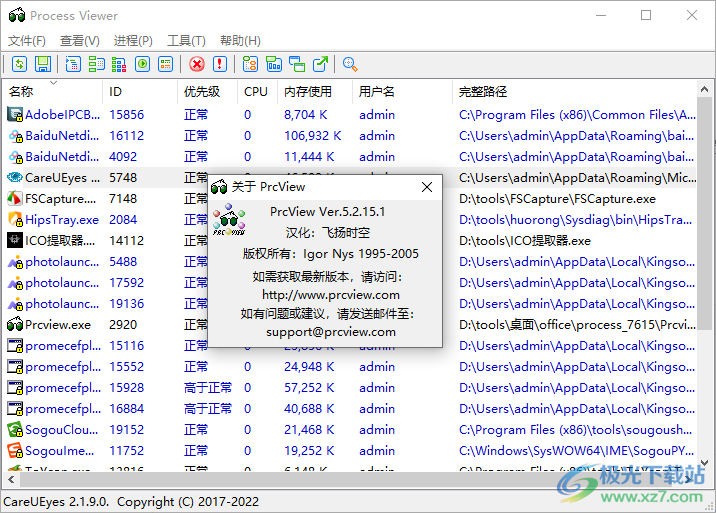
Task: Click the 8,704 K memory value
Action: 305,115
